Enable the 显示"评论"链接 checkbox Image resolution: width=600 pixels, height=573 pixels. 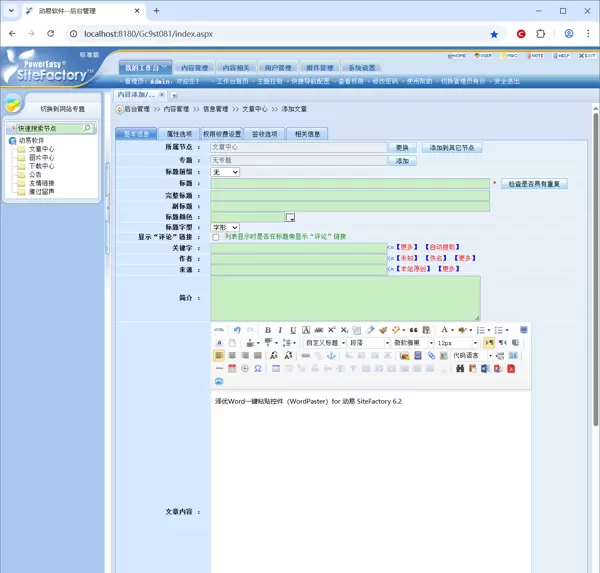tap(216, 237)
